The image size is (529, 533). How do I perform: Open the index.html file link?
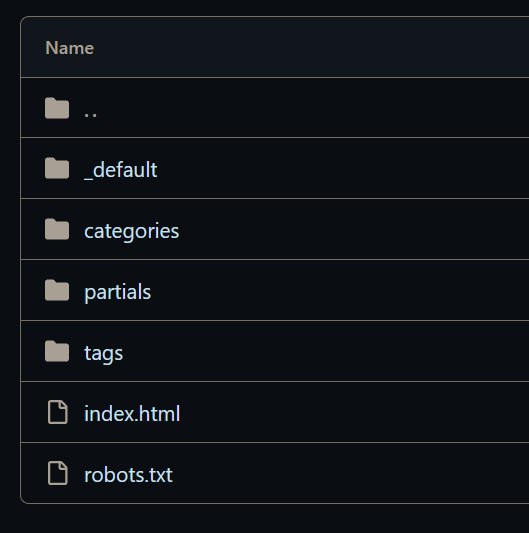pos(132,414)
